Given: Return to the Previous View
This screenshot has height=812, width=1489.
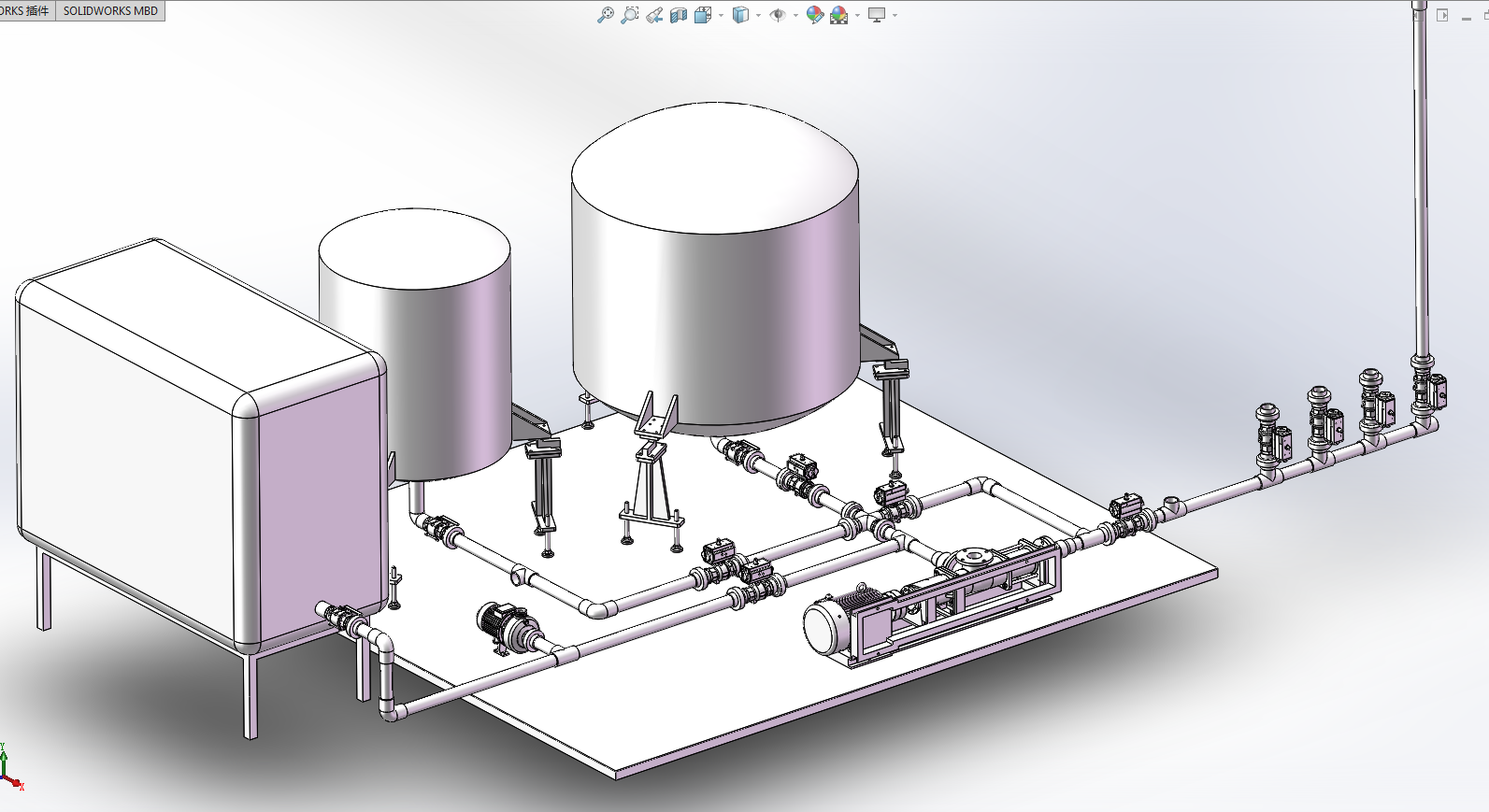Looking at the screenshot, I should (654, 15).
